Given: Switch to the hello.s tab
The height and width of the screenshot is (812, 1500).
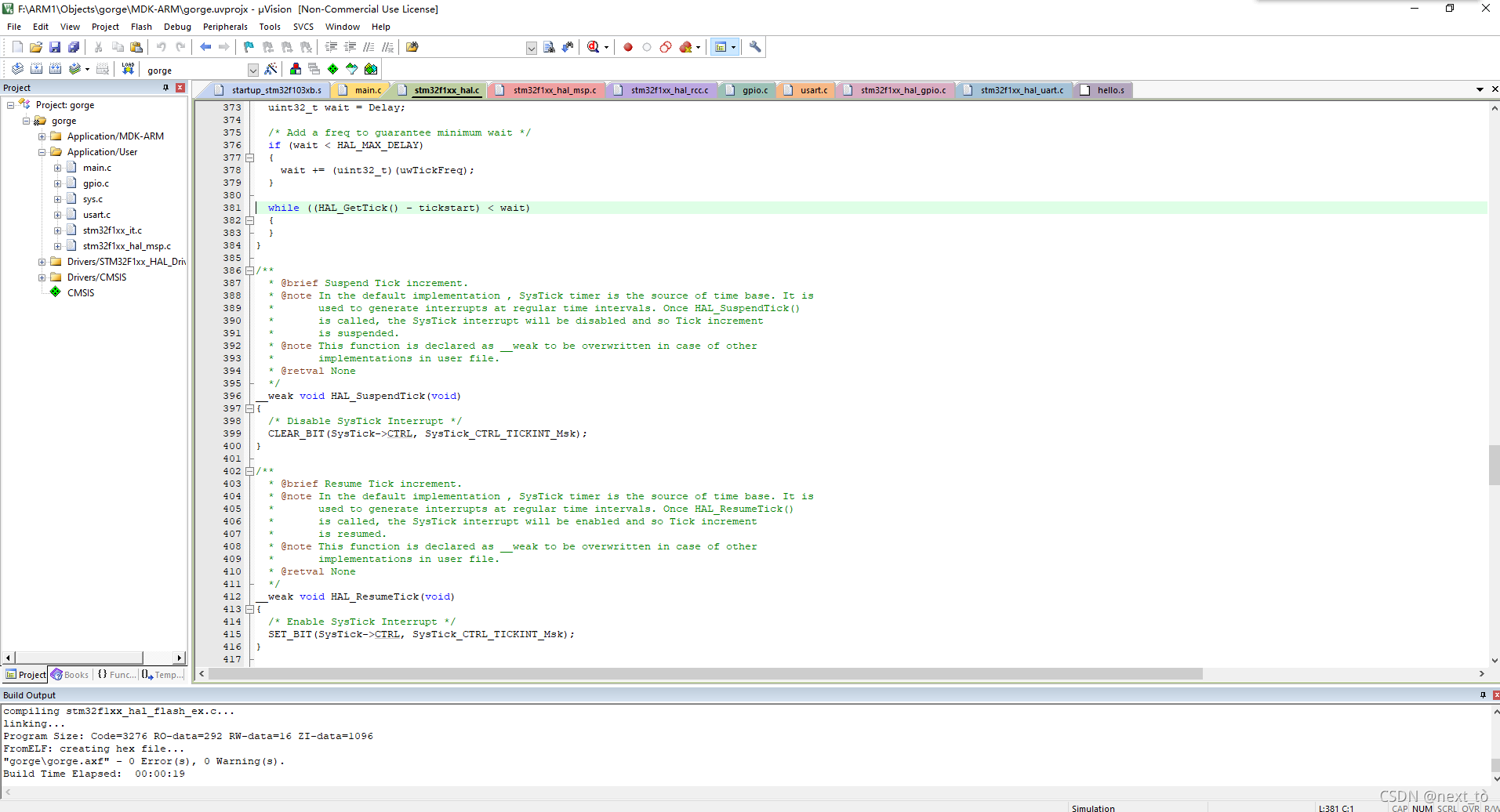Looking at the screenshot, I should tap(1104, 90).
